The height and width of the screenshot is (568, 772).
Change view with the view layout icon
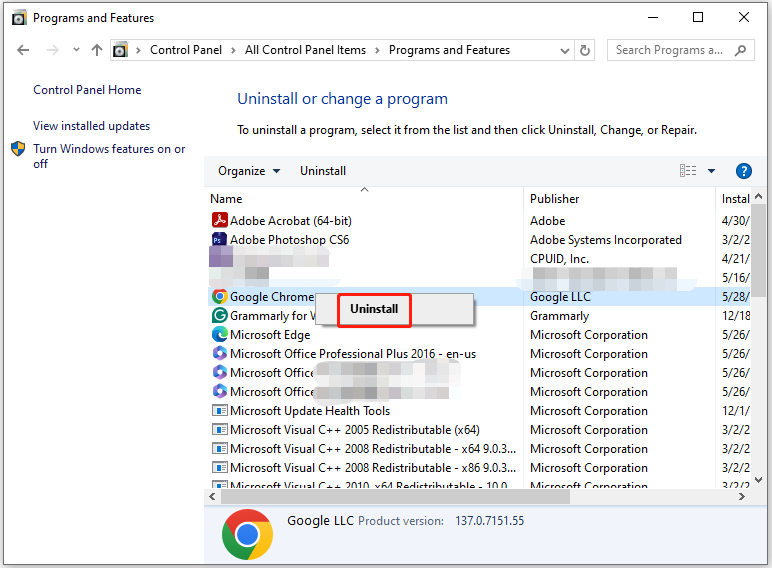(x=688, y=171)
